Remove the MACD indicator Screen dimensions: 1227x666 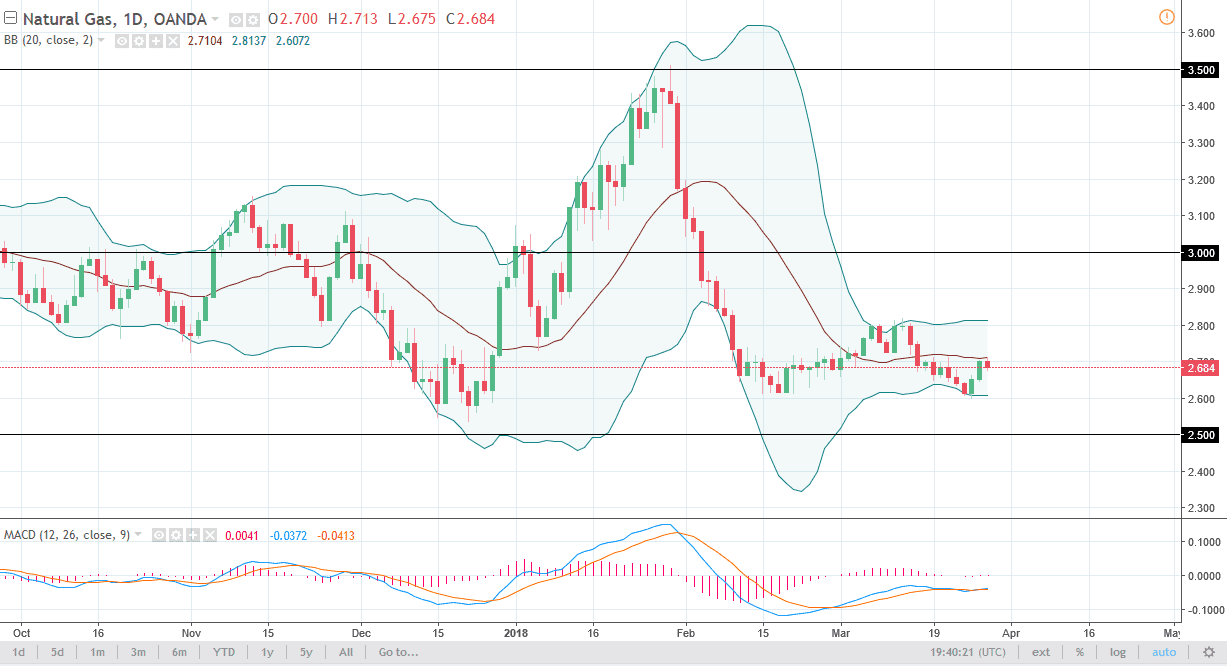coord(208,535)
